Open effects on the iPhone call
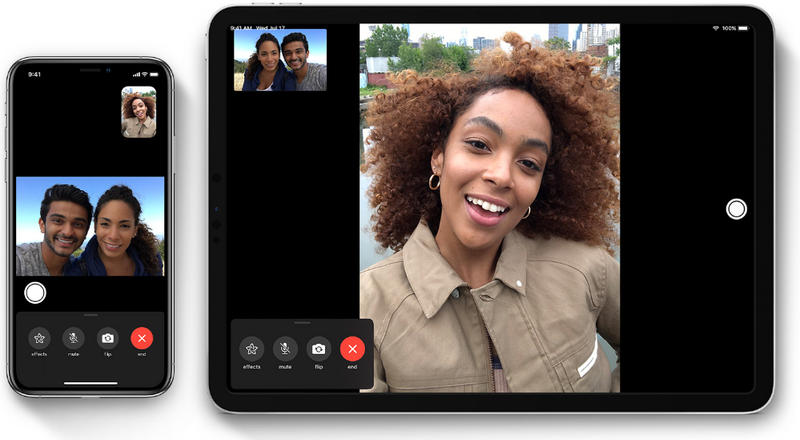Viewport: 800px width, 440px height. (x=39, y=338)
